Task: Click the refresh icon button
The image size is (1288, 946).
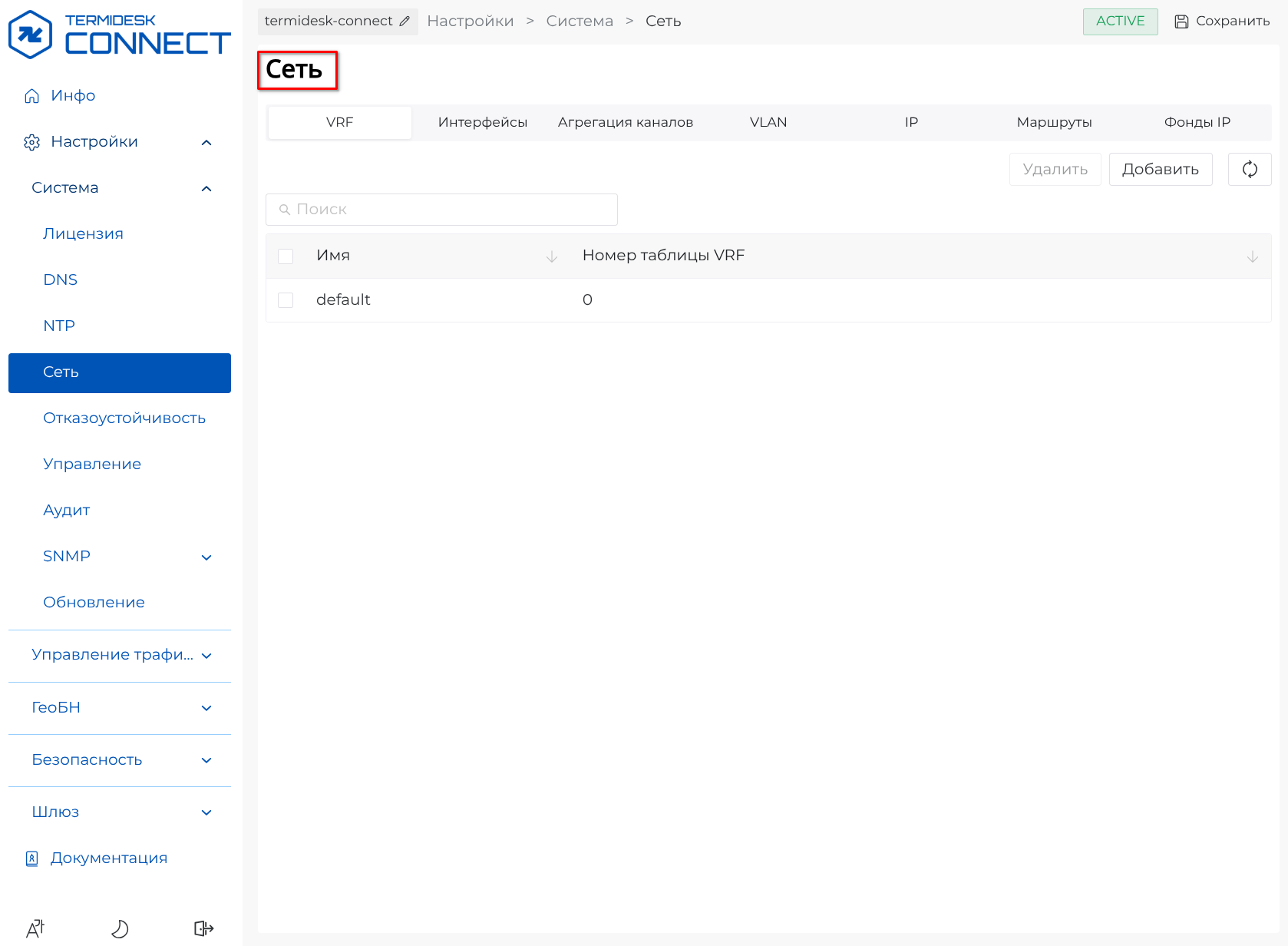Action: [x=1249, y=169]
